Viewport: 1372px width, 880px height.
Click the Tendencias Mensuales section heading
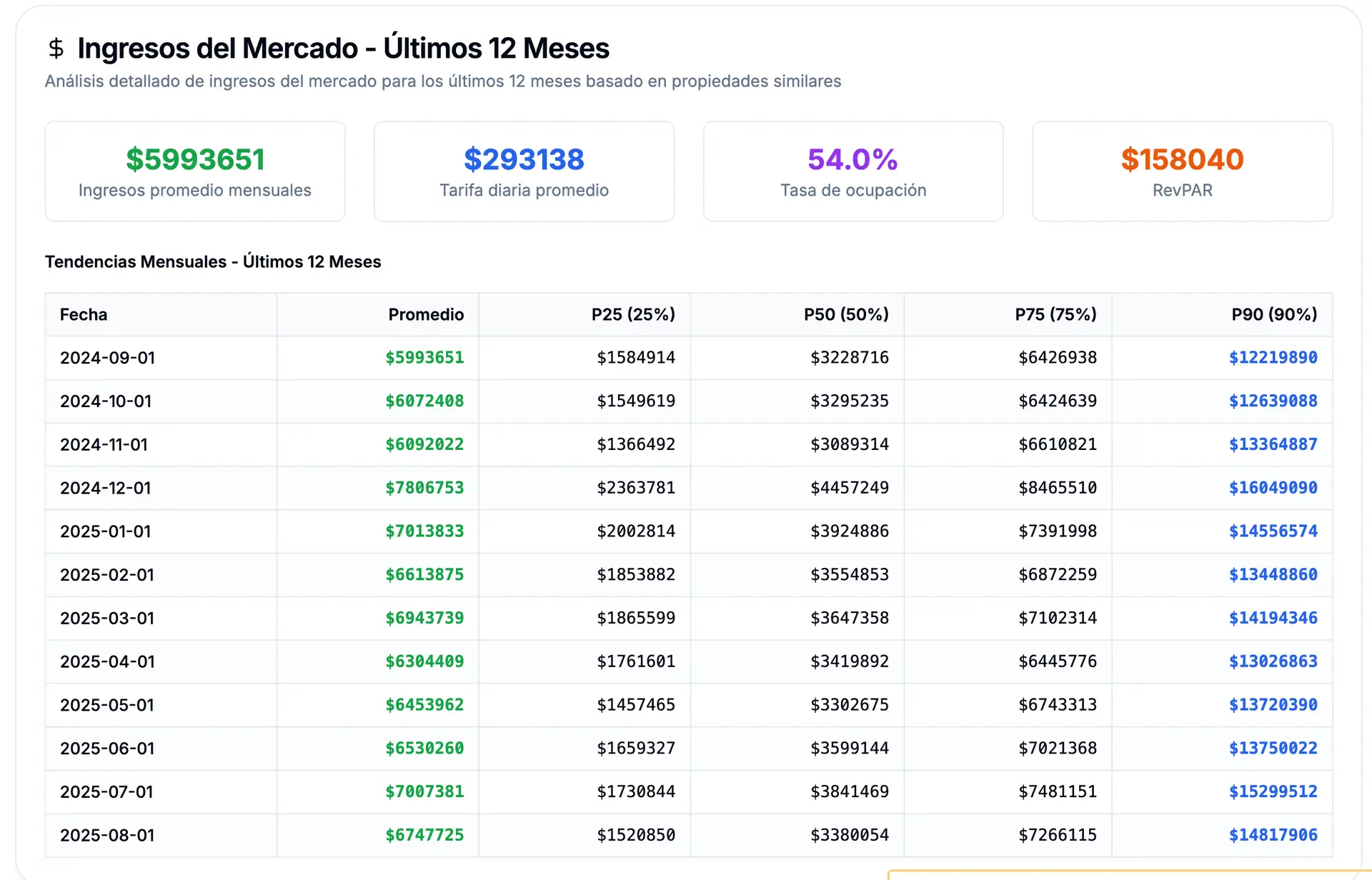[x=213, y=261]
